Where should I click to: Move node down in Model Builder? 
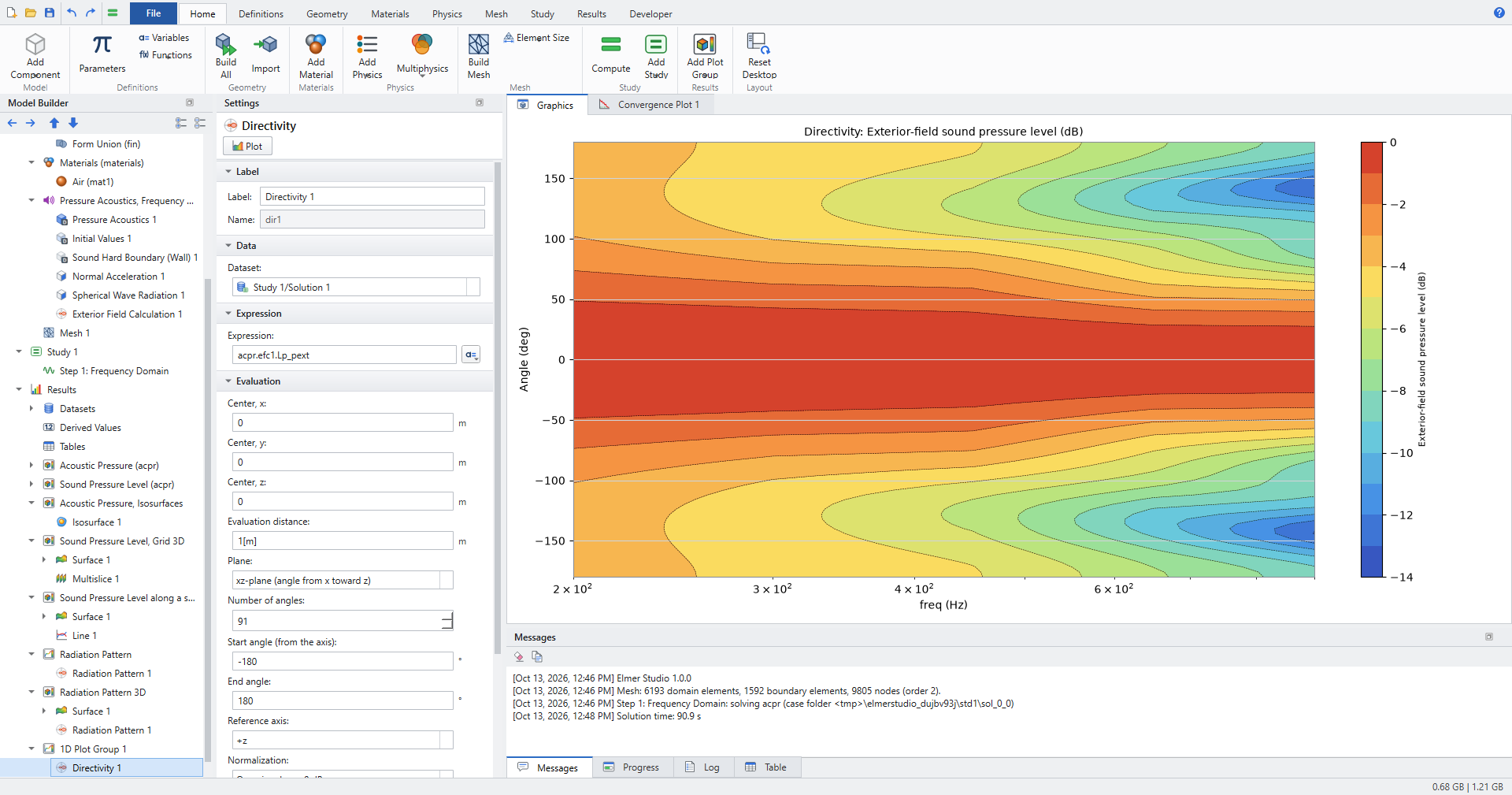73,123
